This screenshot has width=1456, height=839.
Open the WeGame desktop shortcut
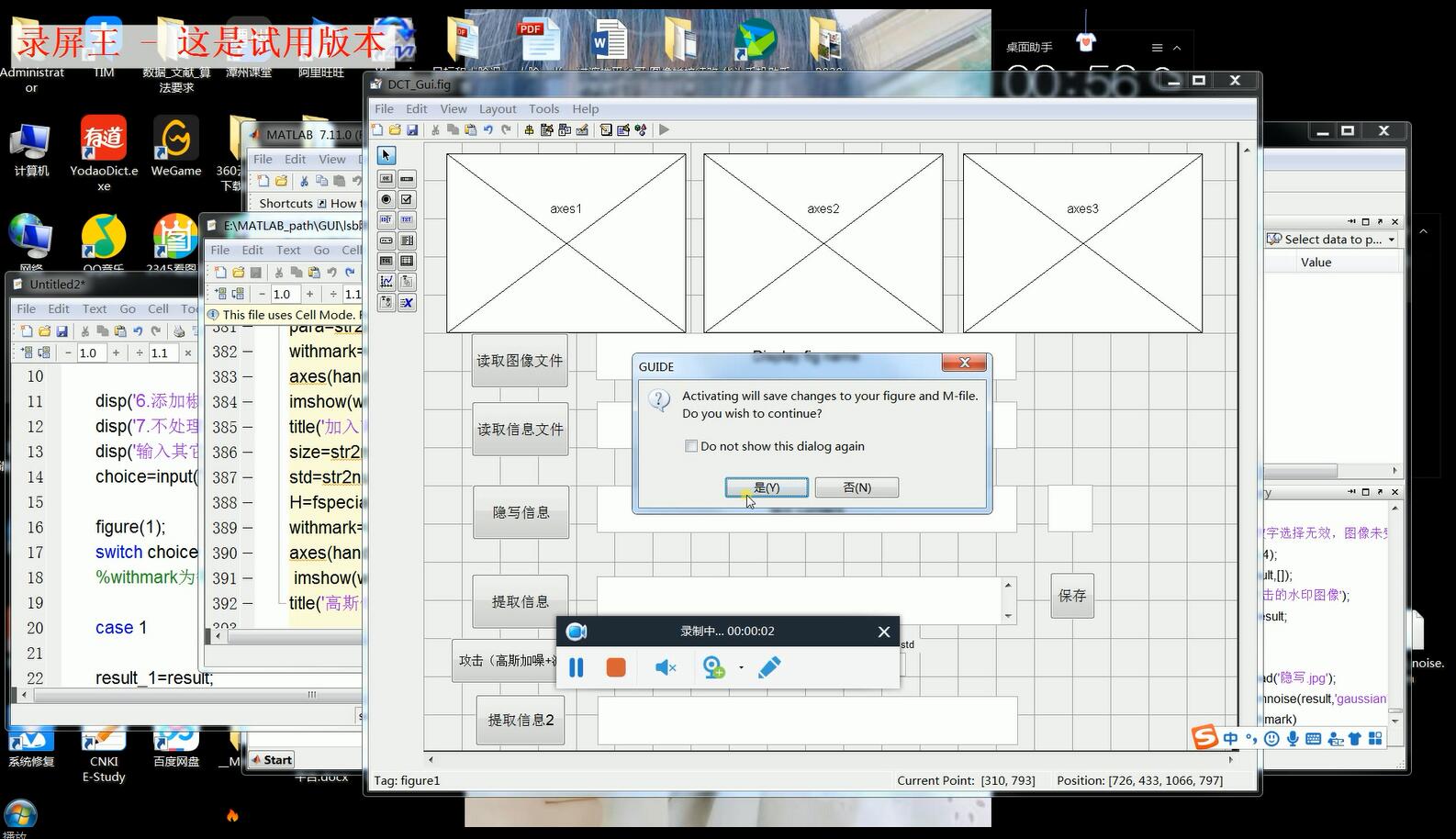[175, 147]
